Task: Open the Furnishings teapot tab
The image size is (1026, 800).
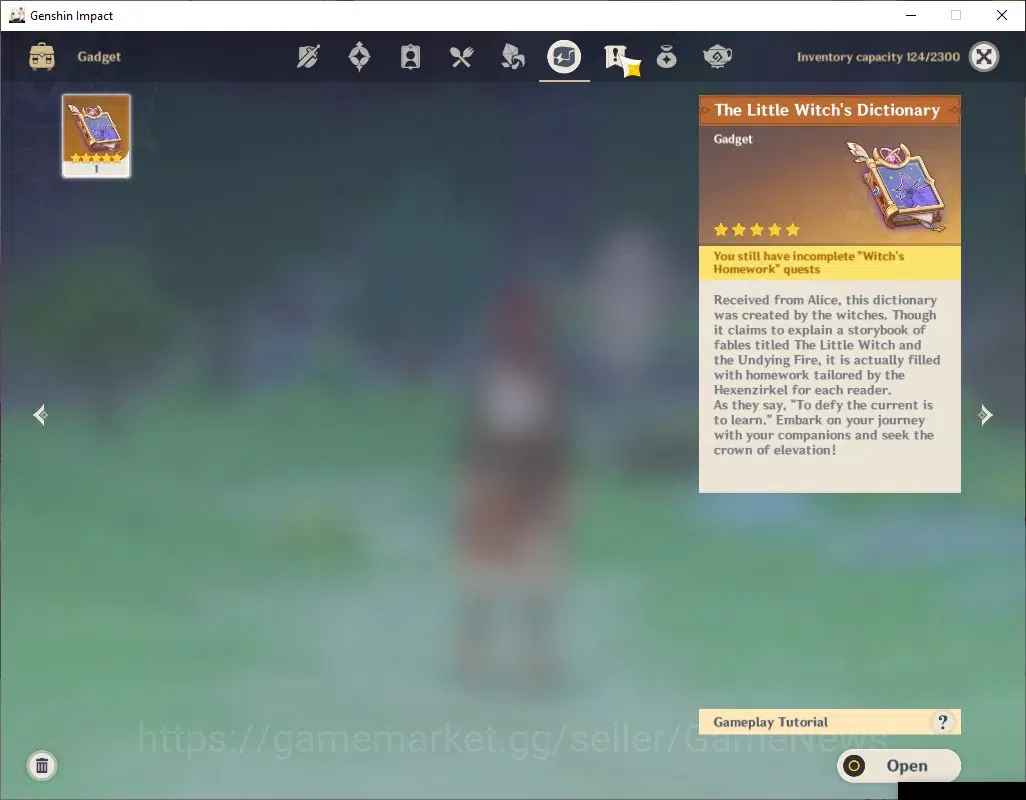Action: [x=717, y=57]
